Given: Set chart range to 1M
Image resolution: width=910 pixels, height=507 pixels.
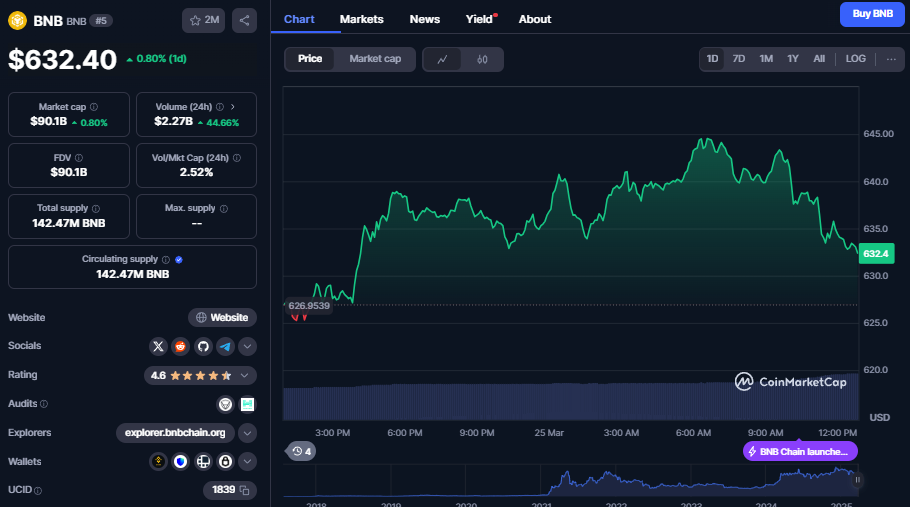Looking at the screenshot, I should (x=766, y=59).
